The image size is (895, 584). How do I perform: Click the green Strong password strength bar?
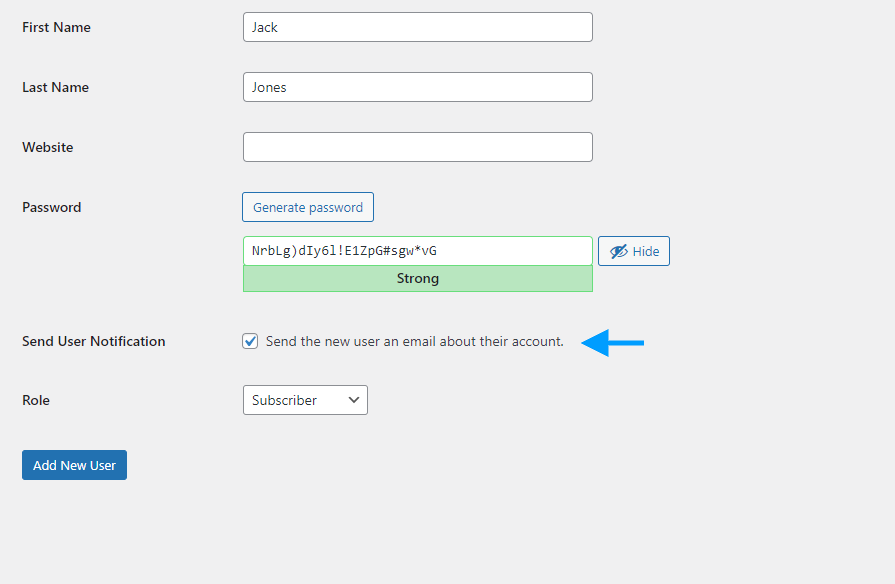pos(418,279)
